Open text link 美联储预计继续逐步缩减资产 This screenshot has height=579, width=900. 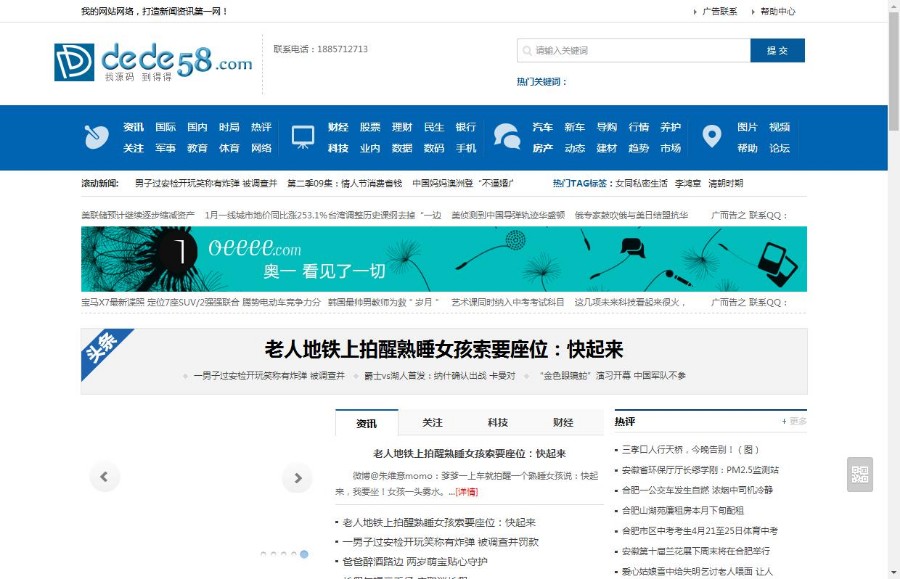pyautogui.click(x=138, y=215)
